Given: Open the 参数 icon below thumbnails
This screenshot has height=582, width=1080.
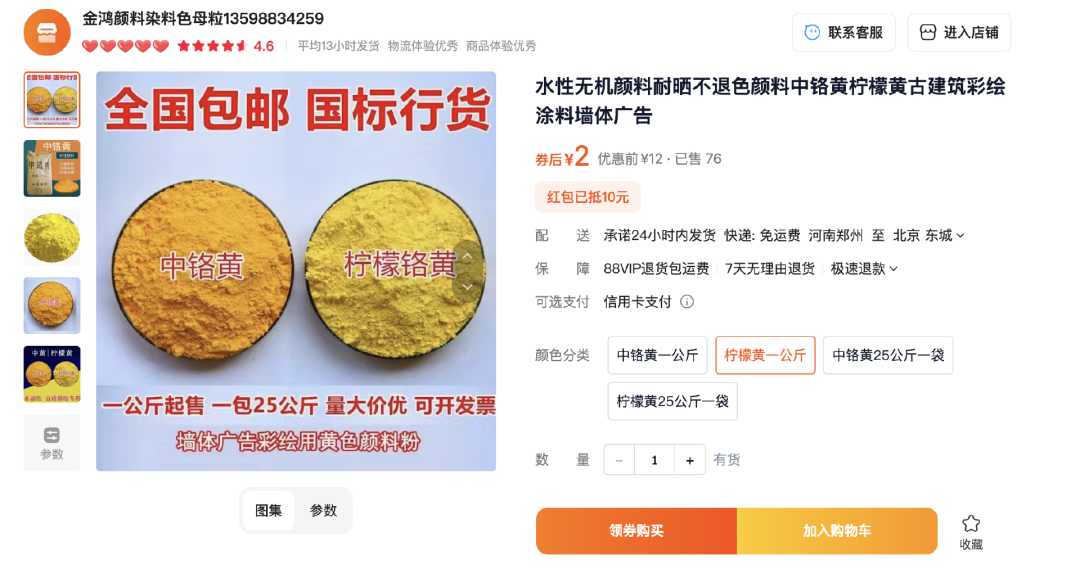Looking at the screenshot, I should pos(52,443).
